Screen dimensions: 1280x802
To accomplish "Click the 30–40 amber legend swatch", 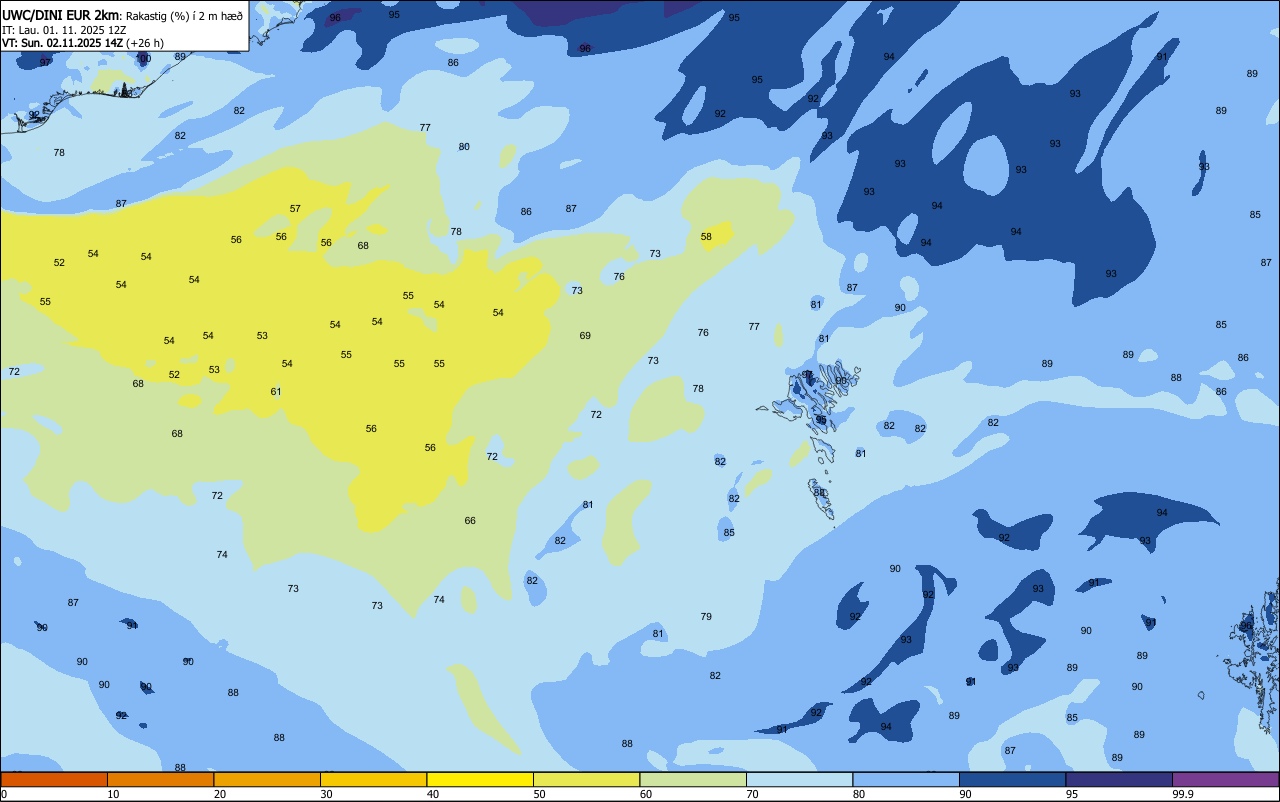I will pos(373,779).
